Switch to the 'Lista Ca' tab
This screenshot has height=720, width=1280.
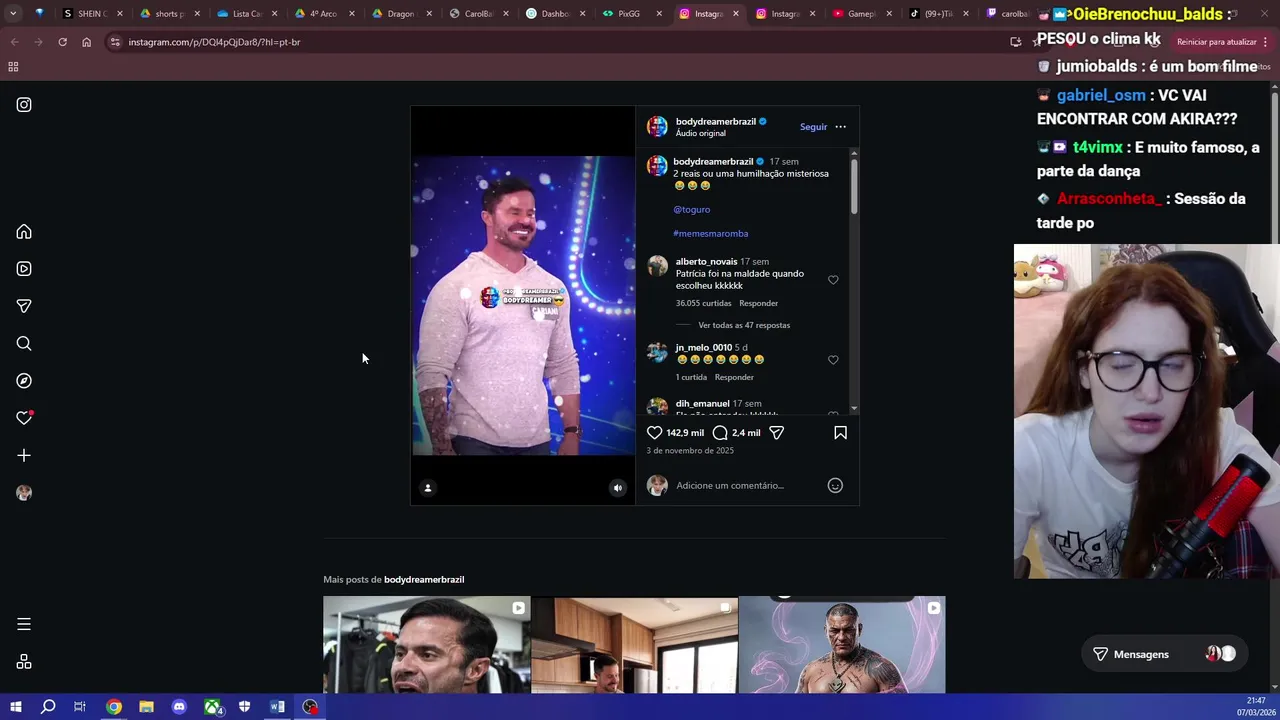[247, 14]
